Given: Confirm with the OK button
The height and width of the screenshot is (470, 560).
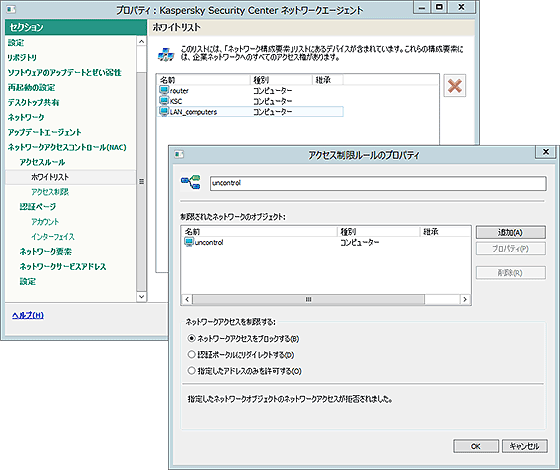Looking at the screenshot, I should point(476,446).
